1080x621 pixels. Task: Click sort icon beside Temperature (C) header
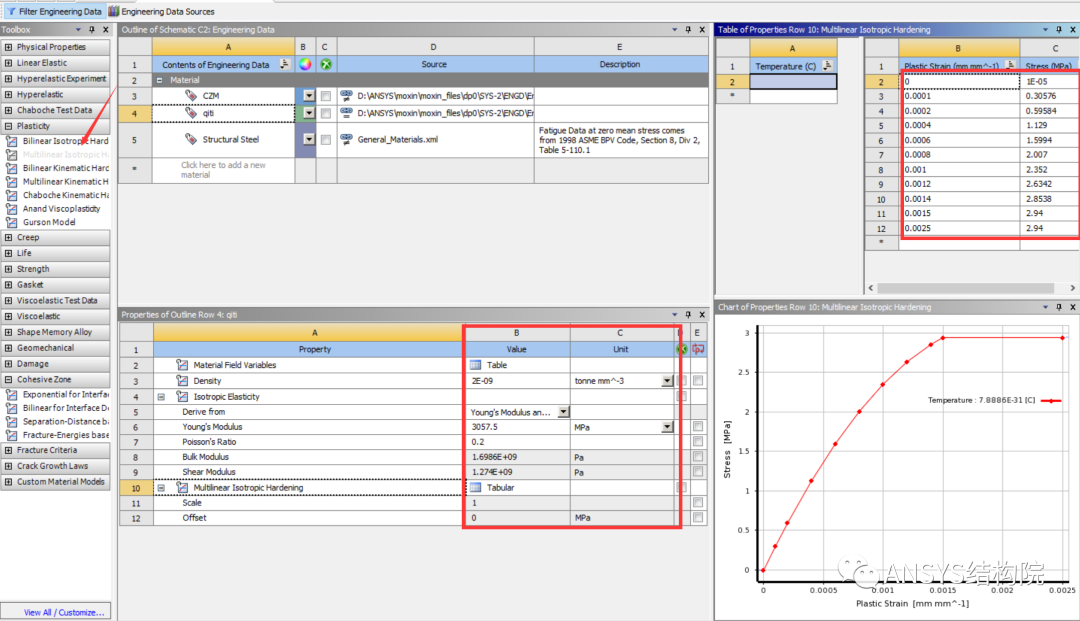tap(827, 66)
